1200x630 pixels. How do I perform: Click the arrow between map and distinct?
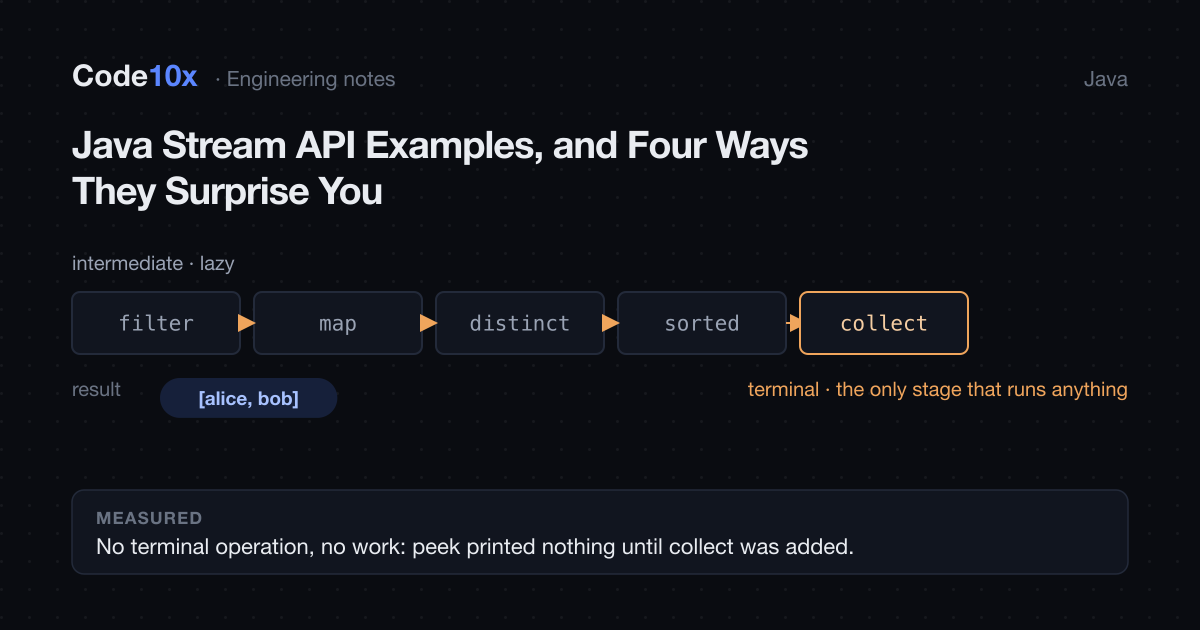click(429, 323)
